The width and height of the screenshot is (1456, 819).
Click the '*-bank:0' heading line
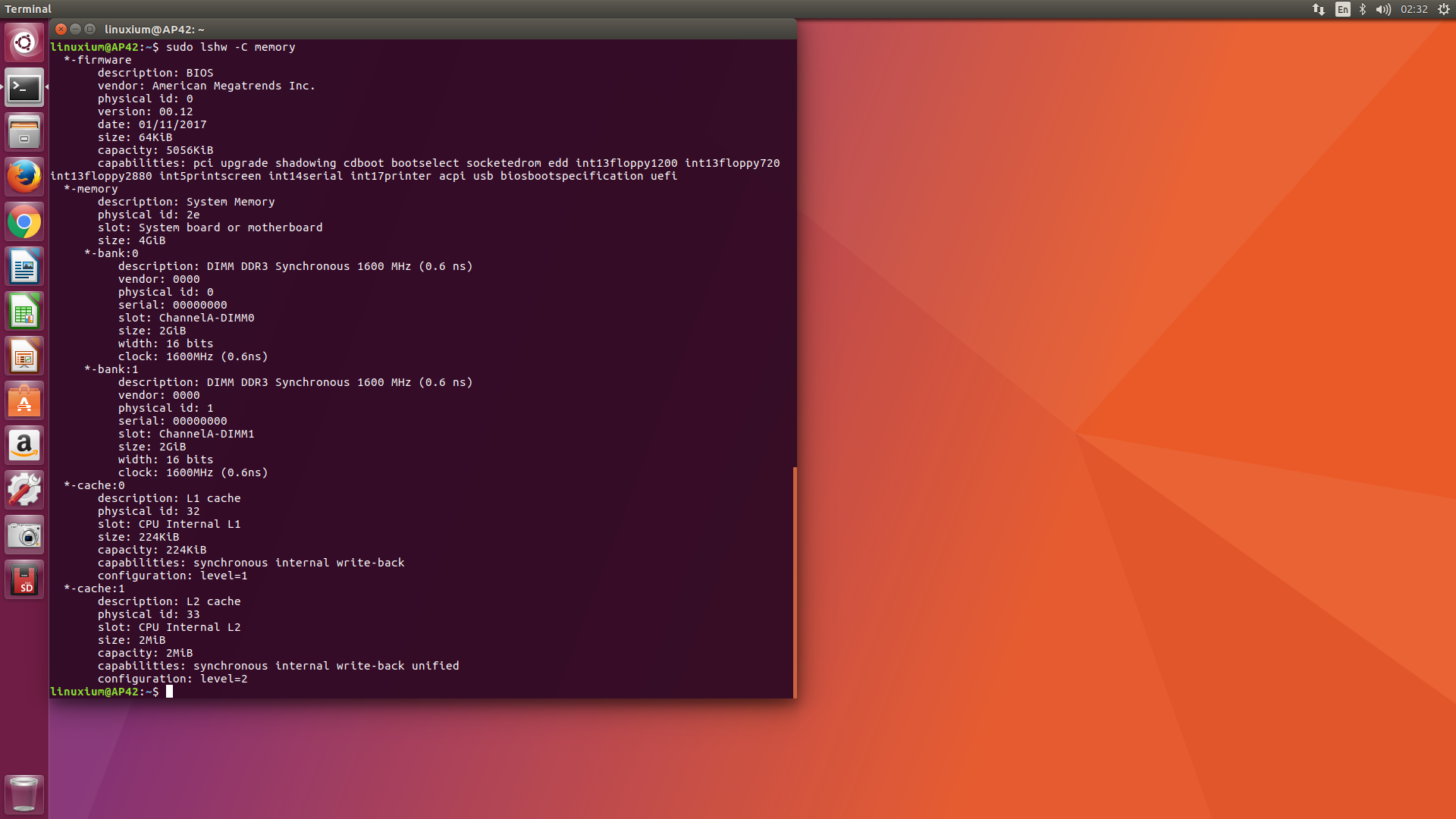pyautogui.click(x=111, y=253)
